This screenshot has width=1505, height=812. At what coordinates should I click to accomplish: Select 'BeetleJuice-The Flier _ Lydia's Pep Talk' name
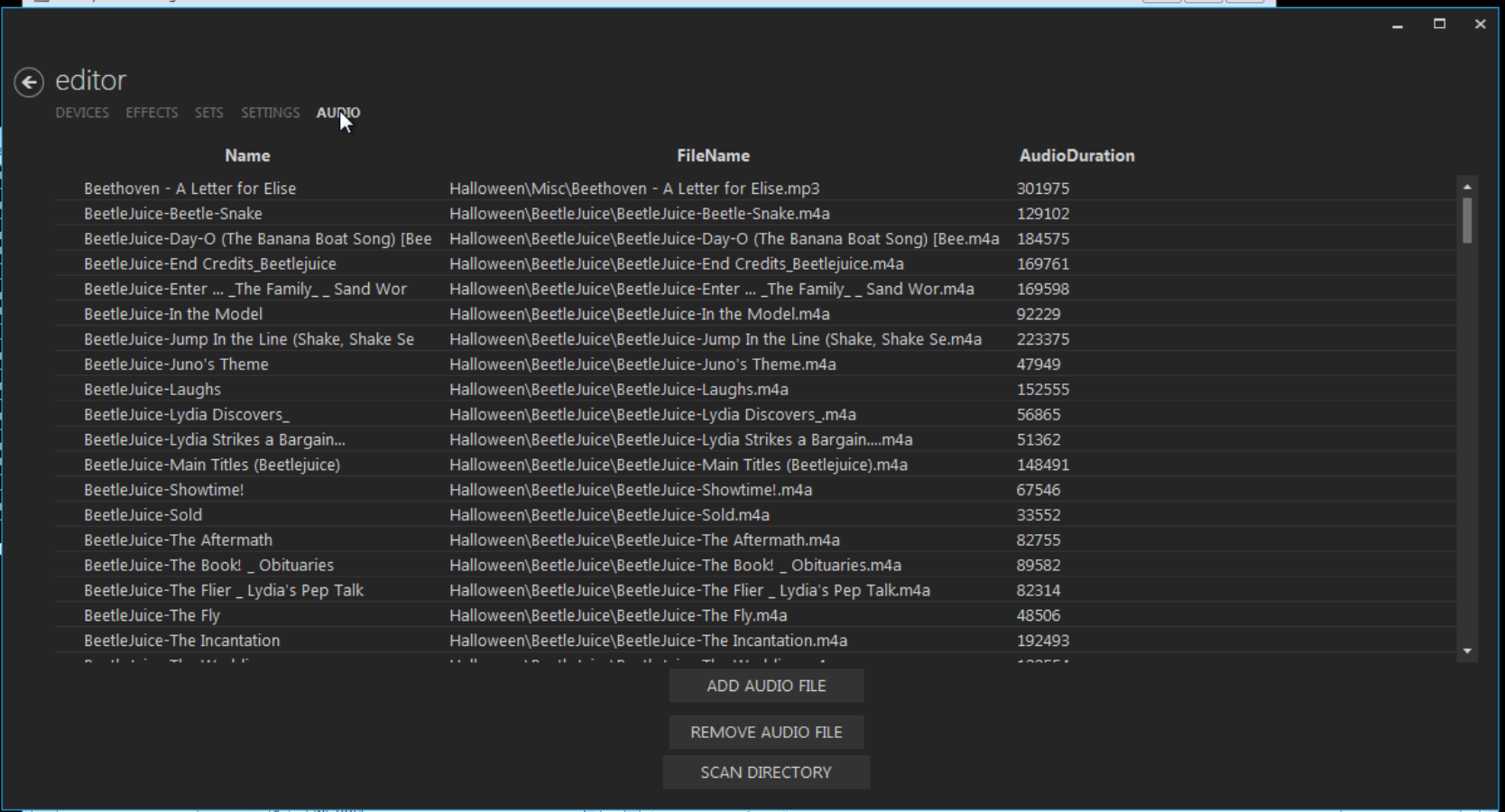[224, 591]
